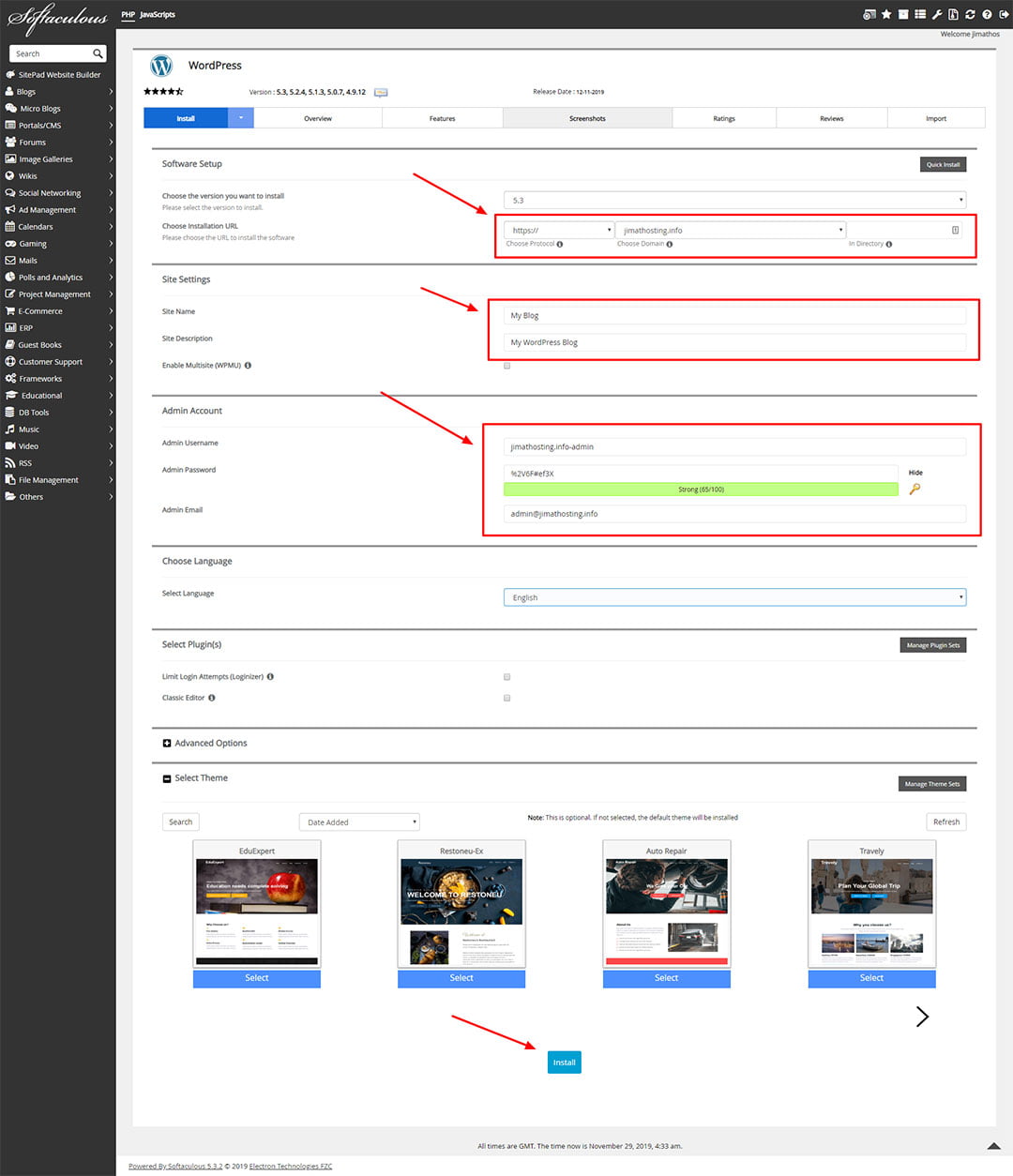Check the Classic Editor plugin checkbox

coord(506,698)
